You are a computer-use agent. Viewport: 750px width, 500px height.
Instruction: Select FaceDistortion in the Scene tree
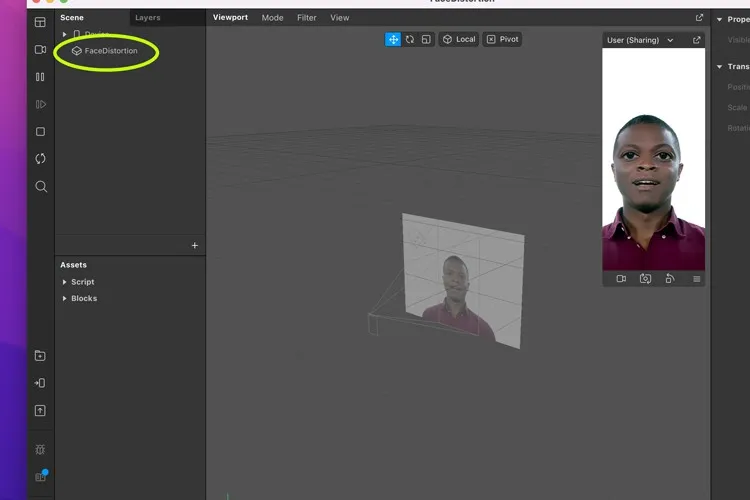[110, 51]
